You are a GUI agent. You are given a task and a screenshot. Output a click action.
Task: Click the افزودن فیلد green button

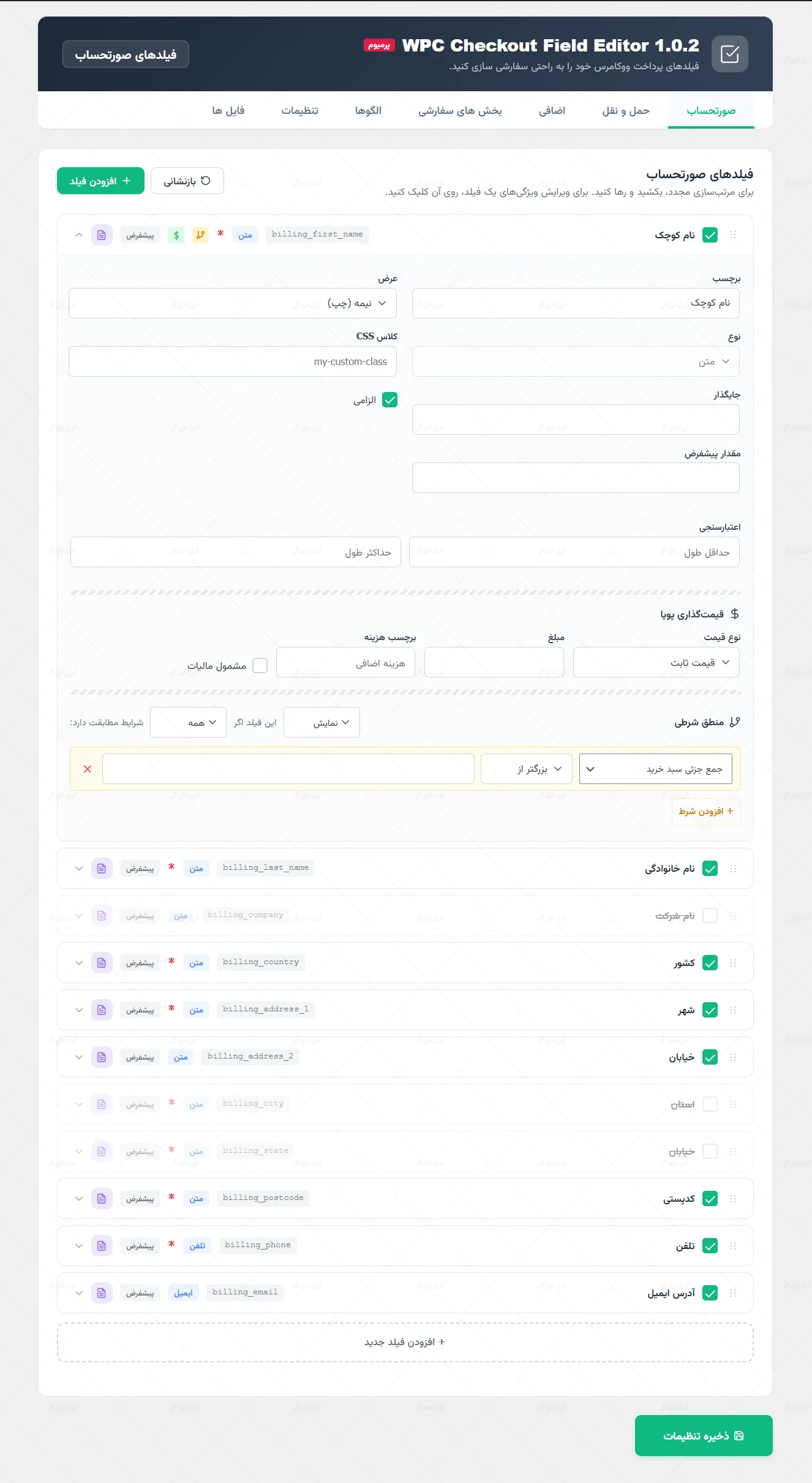click(100, 181)
